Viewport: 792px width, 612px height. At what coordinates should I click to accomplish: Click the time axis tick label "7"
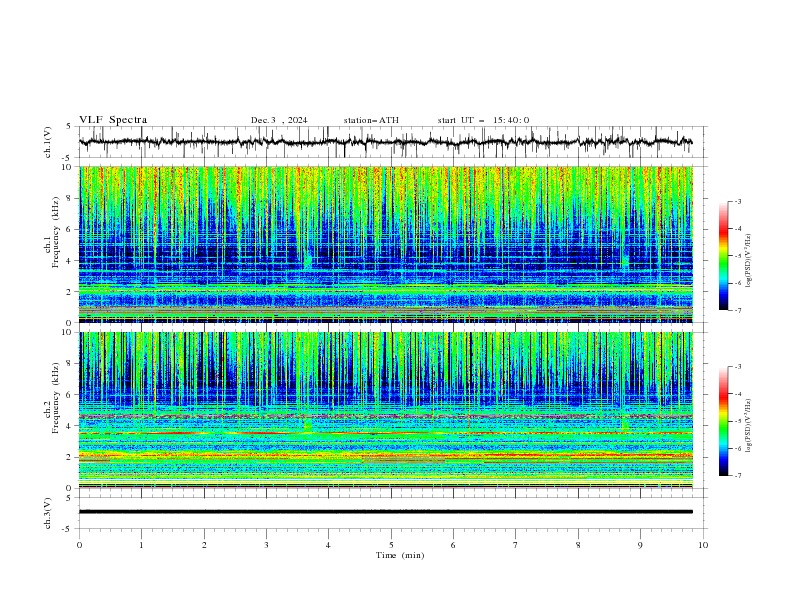pyautogui.click(x=516, y=545)
